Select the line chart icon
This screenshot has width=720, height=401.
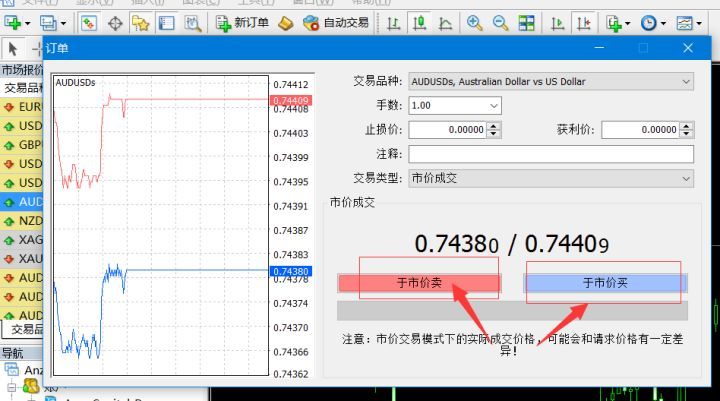pyautogui.click(x=444, y=22)
